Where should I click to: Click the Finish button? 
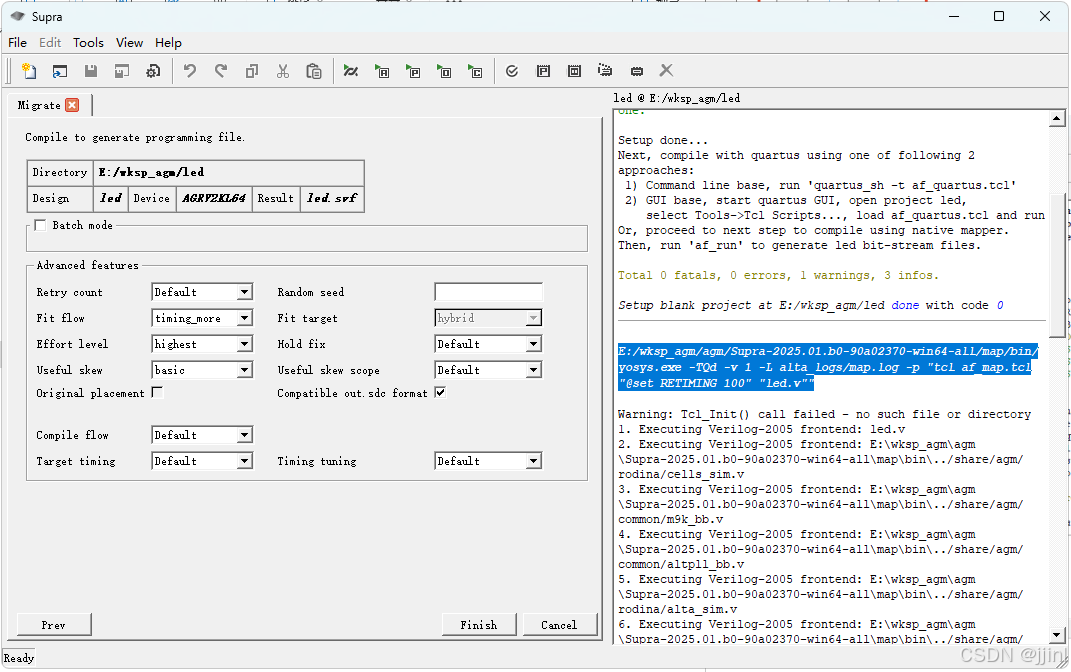[x=479, y=624]
